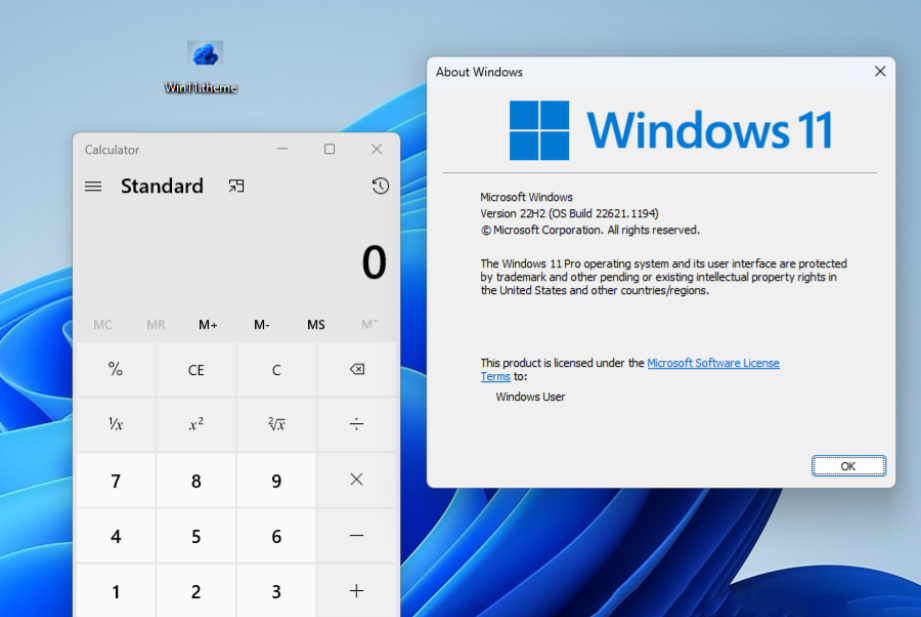Viewport: 921px width, 617px height.
Task: Click the Calculator display showing 0
Action: click(374, 263)
